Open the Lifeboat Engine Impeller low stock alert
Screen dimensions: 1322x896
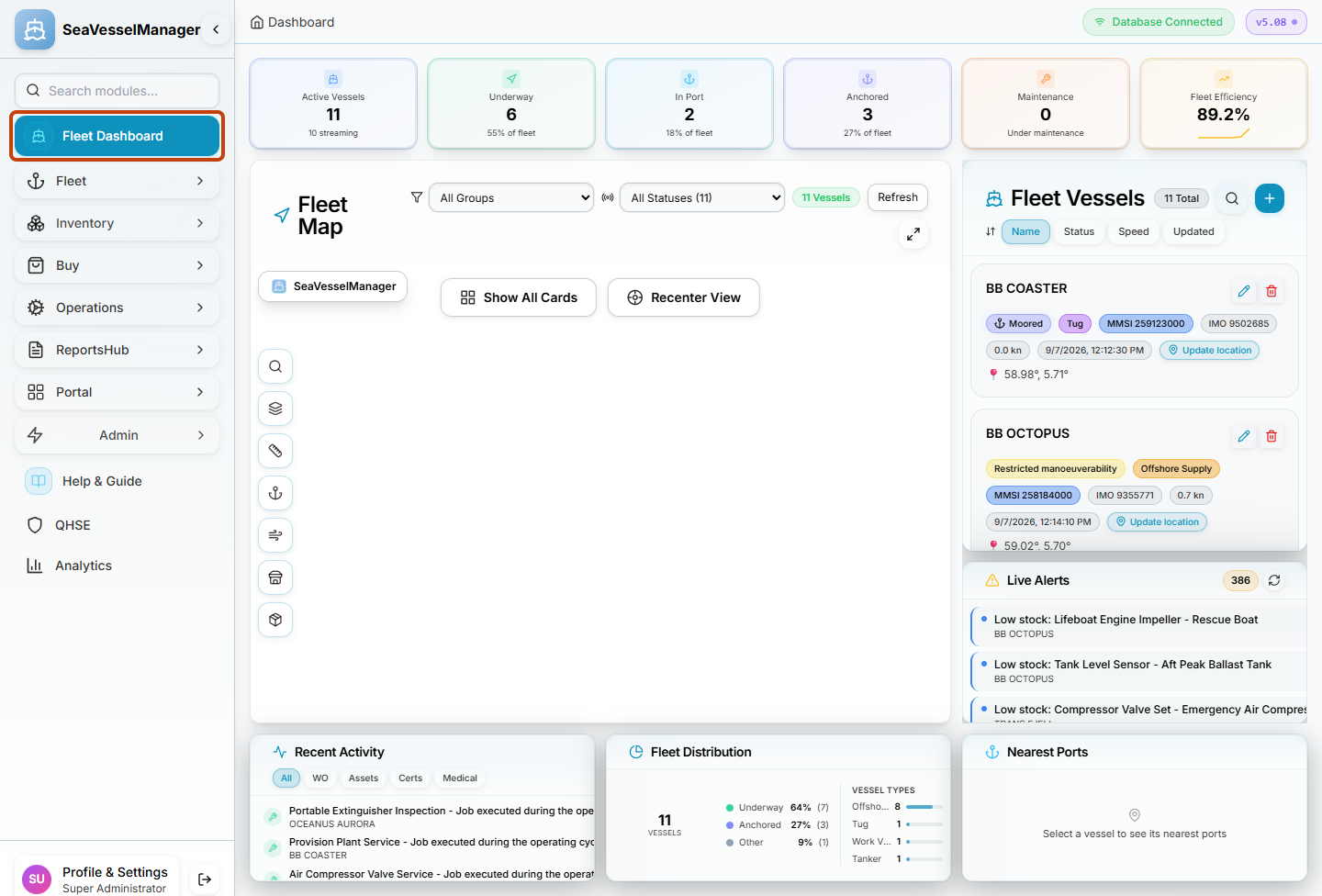coord(1138,626)
